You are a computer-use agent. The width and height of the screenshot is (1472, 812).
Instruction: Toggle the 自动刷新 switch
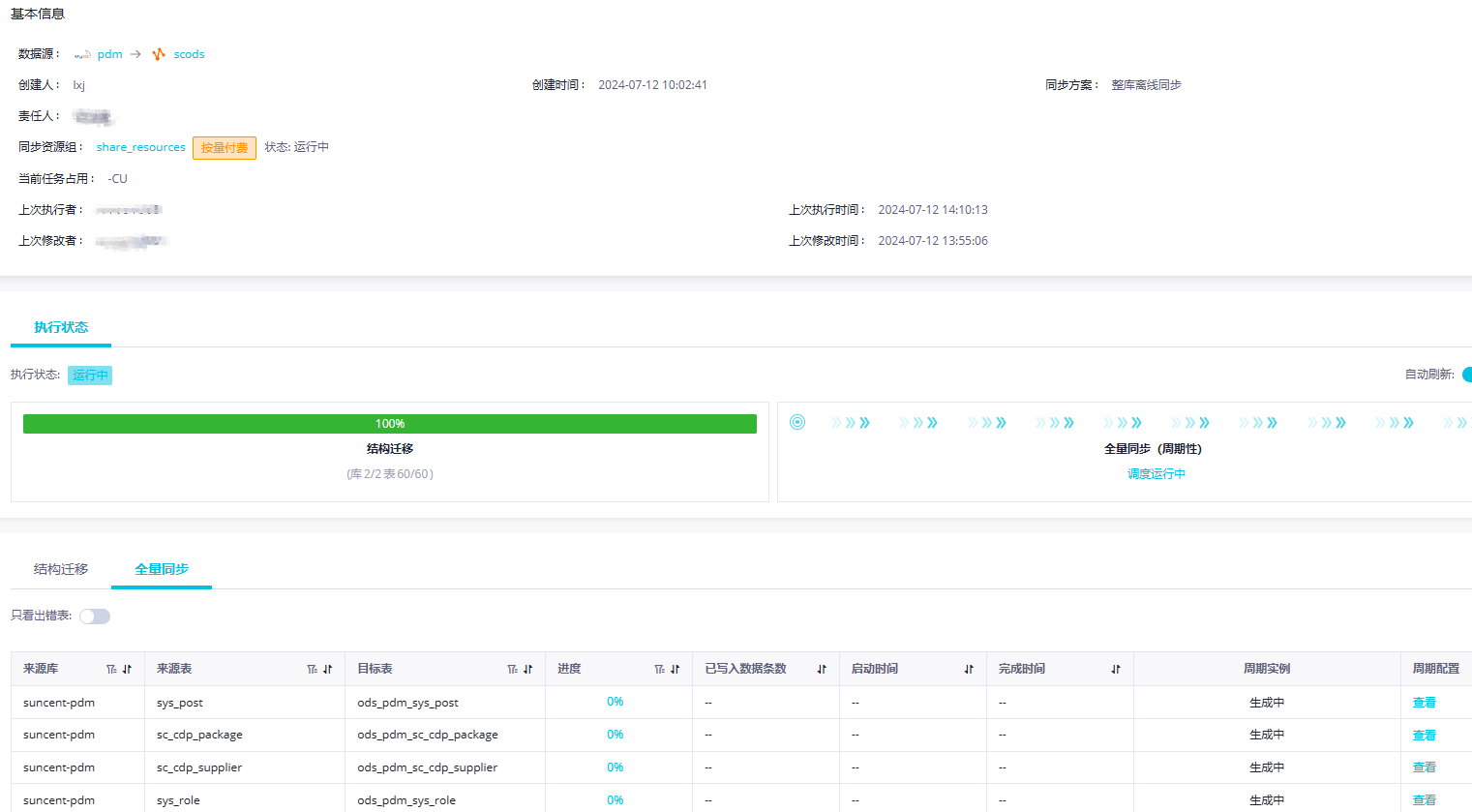pos(1467,375)
